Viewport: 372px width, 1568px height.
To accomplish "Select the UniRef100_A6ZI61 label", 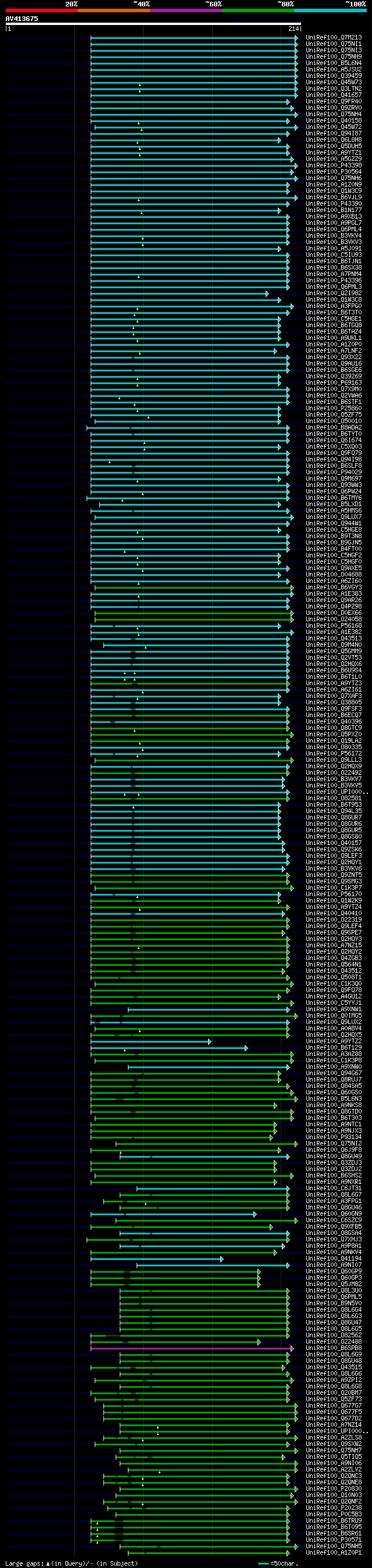I will coord(334,690).
